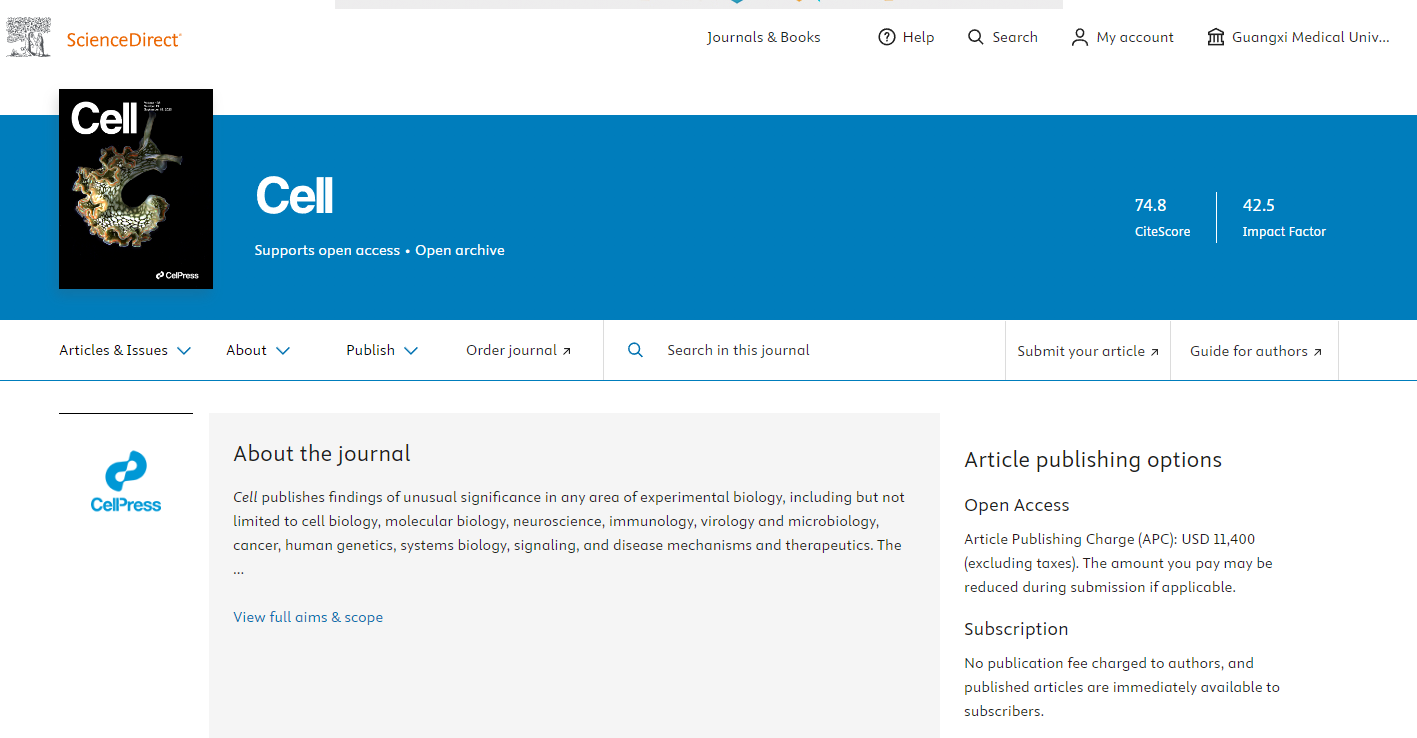Image resolution: width=1417 pixels, height=738 pixels.
Task: Click View full aims & scope
Action: 308,617
